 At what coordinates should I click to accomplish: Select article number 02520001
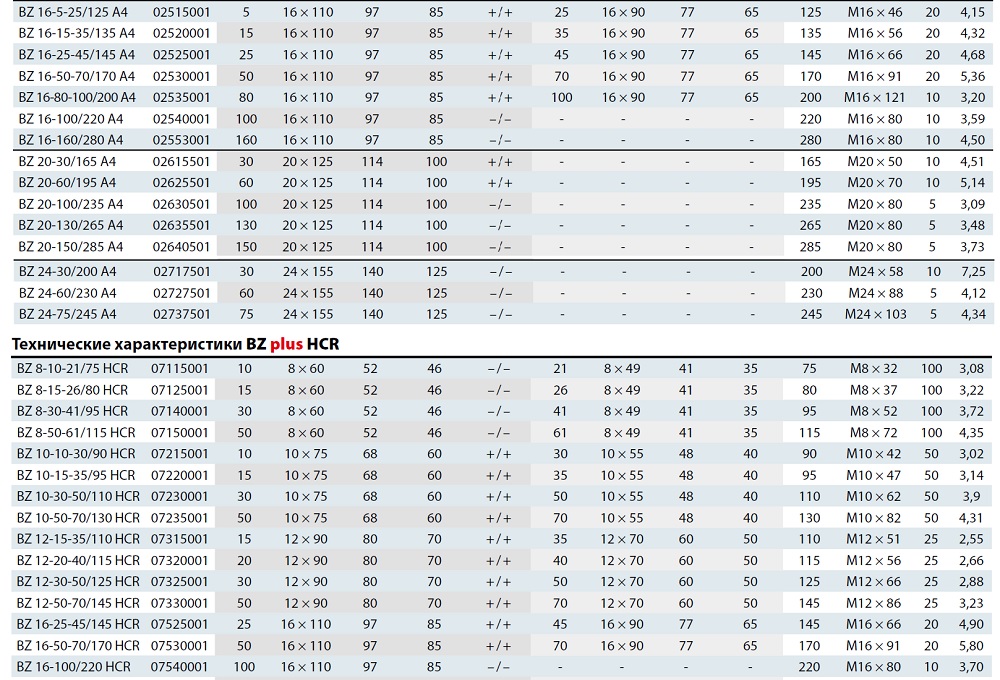coord(181,33)
